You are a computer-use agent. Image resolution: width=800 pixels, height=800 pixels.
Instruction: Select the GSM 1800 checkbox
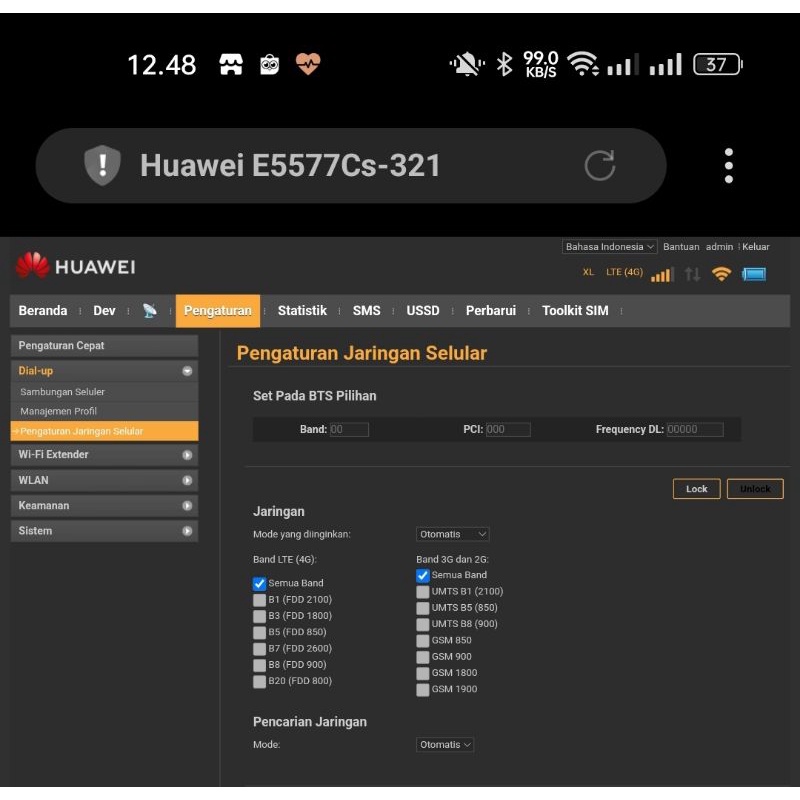coord(422,673)
